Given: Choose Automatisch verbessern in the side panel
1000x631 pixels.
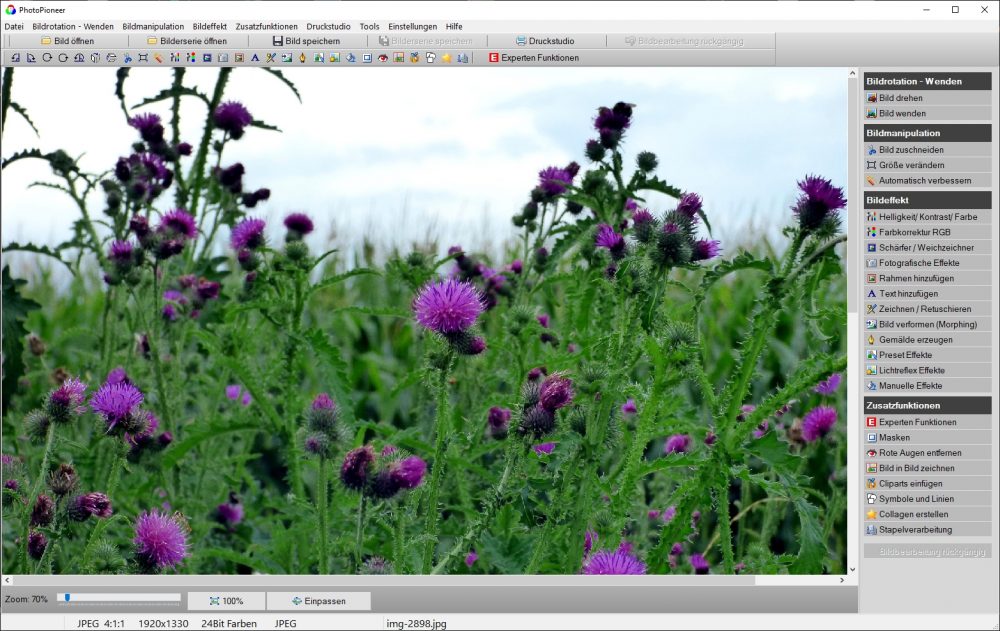Looking at the screenshot, I should (x=925, y=180).
